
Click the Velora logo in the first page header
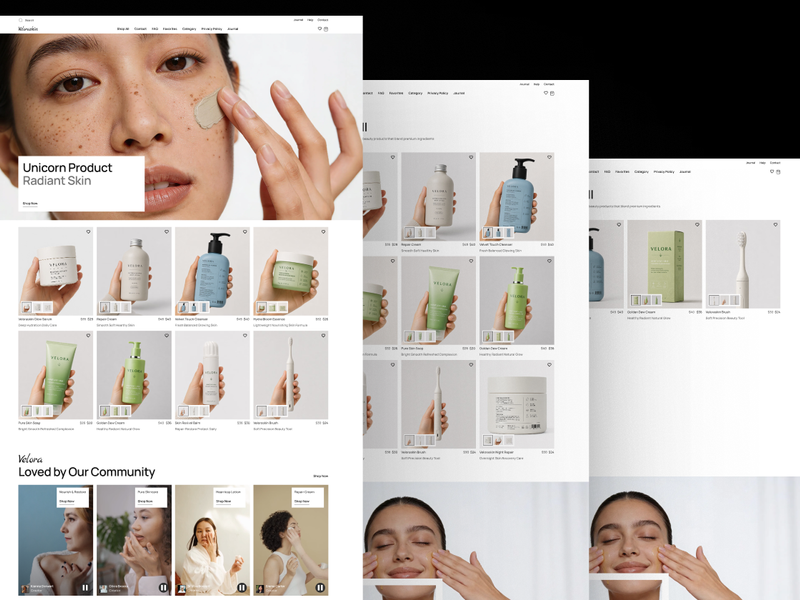click(28, 29)
